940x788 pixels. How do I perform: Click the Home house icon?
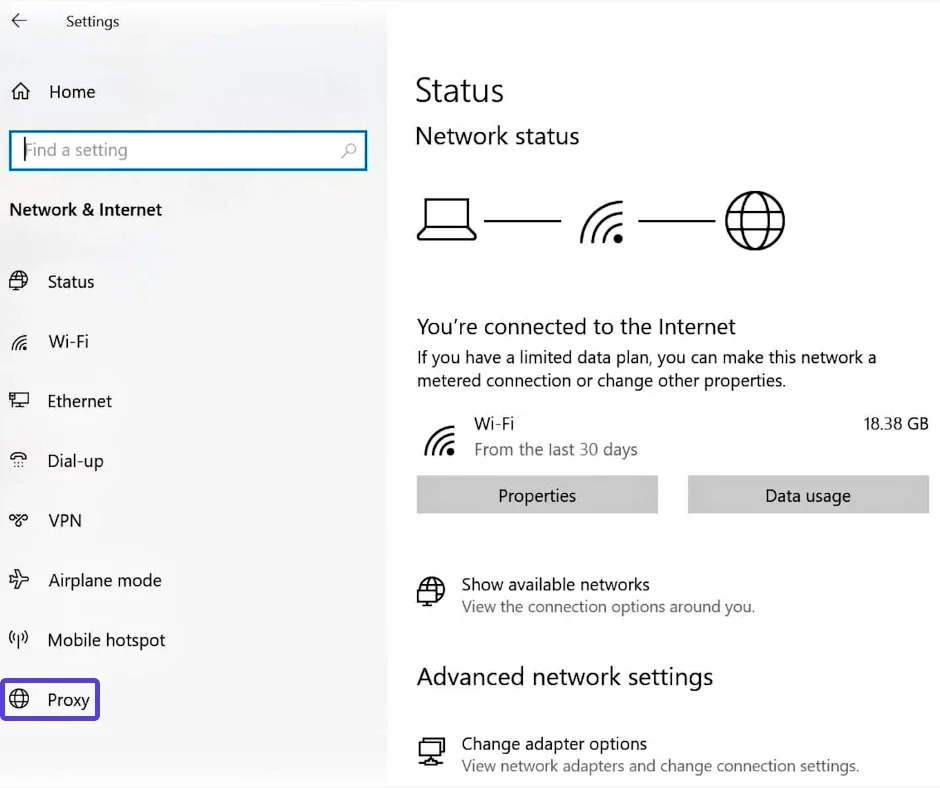[20, 90]
